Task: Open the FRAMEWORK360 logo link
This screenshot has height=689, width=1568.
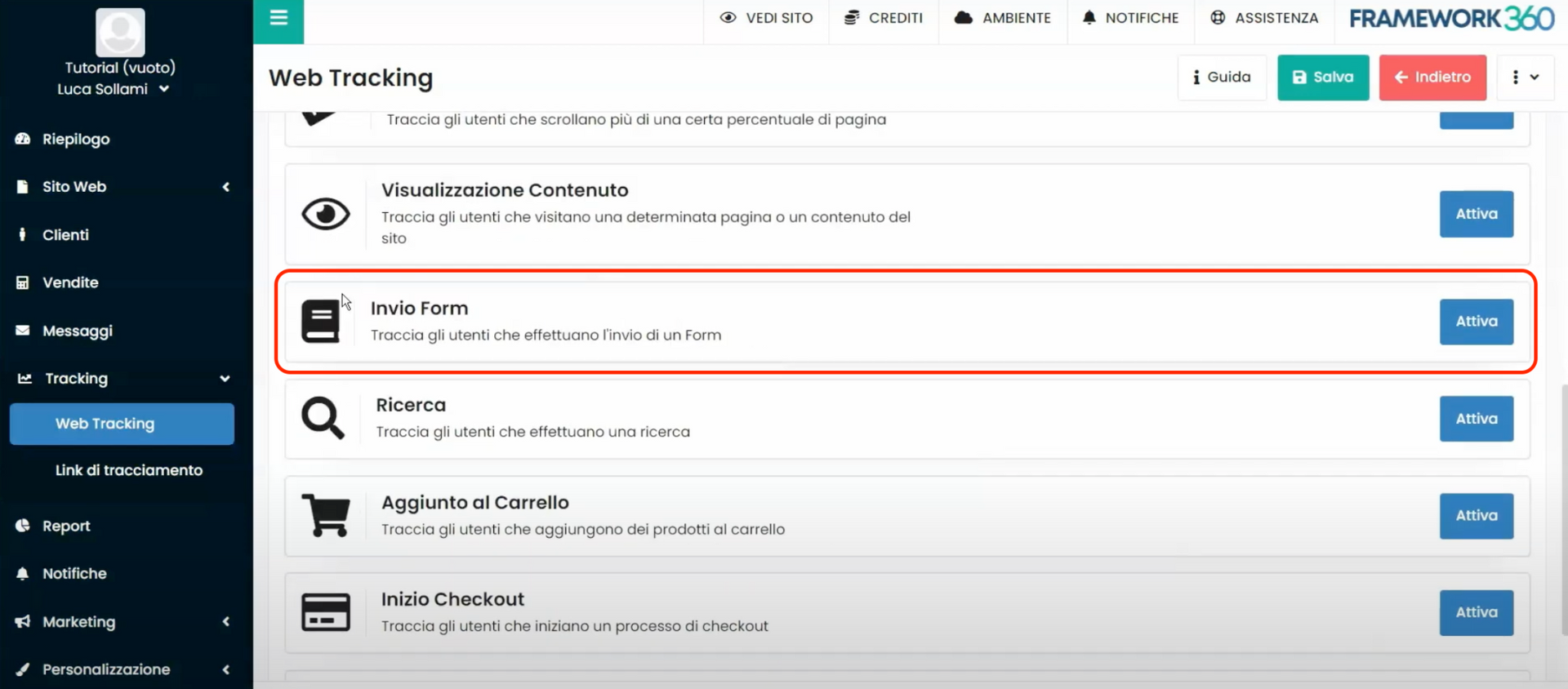Action: 1451,19
